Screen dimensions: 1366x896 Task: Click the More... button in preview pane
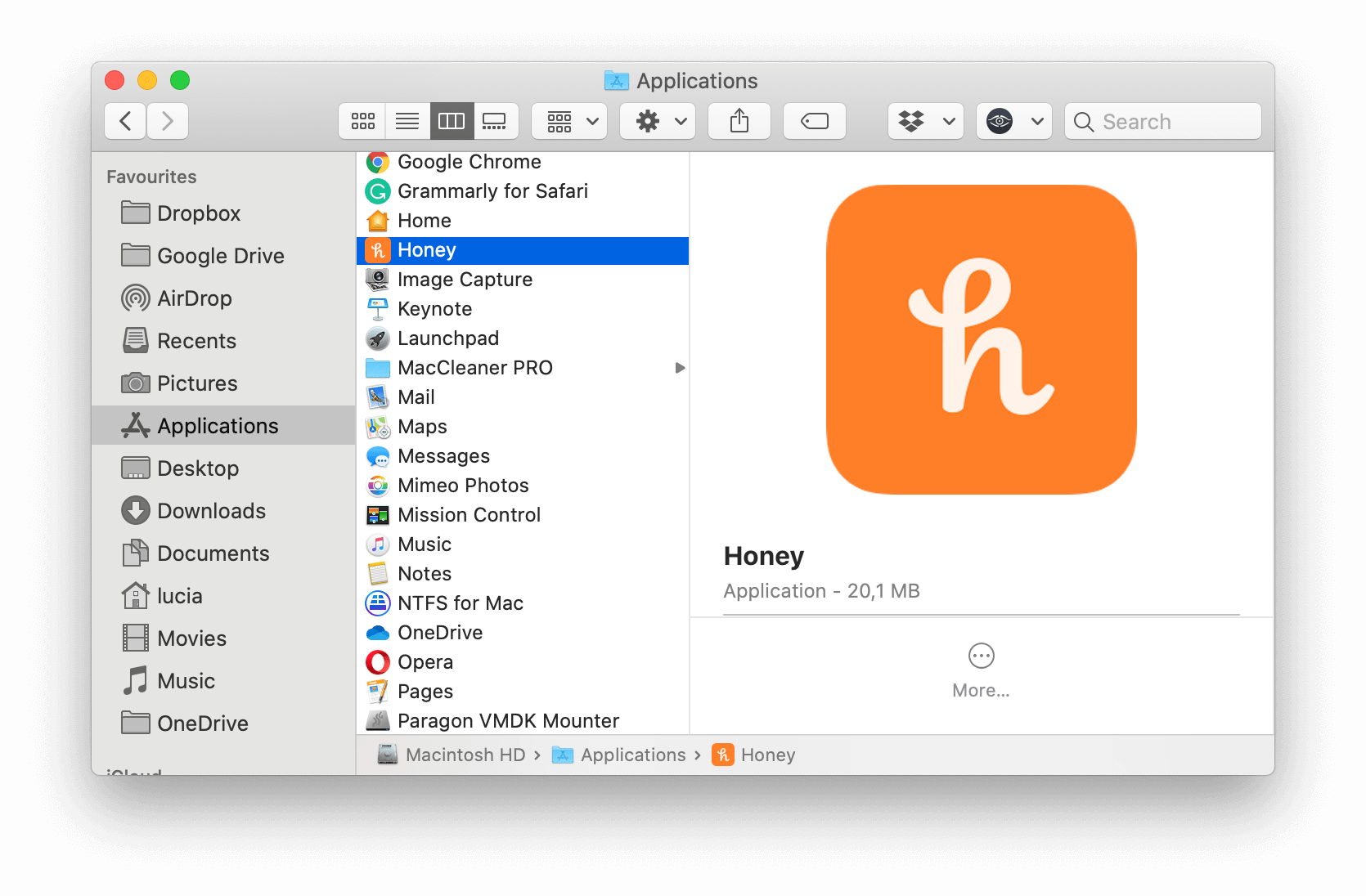981,671
